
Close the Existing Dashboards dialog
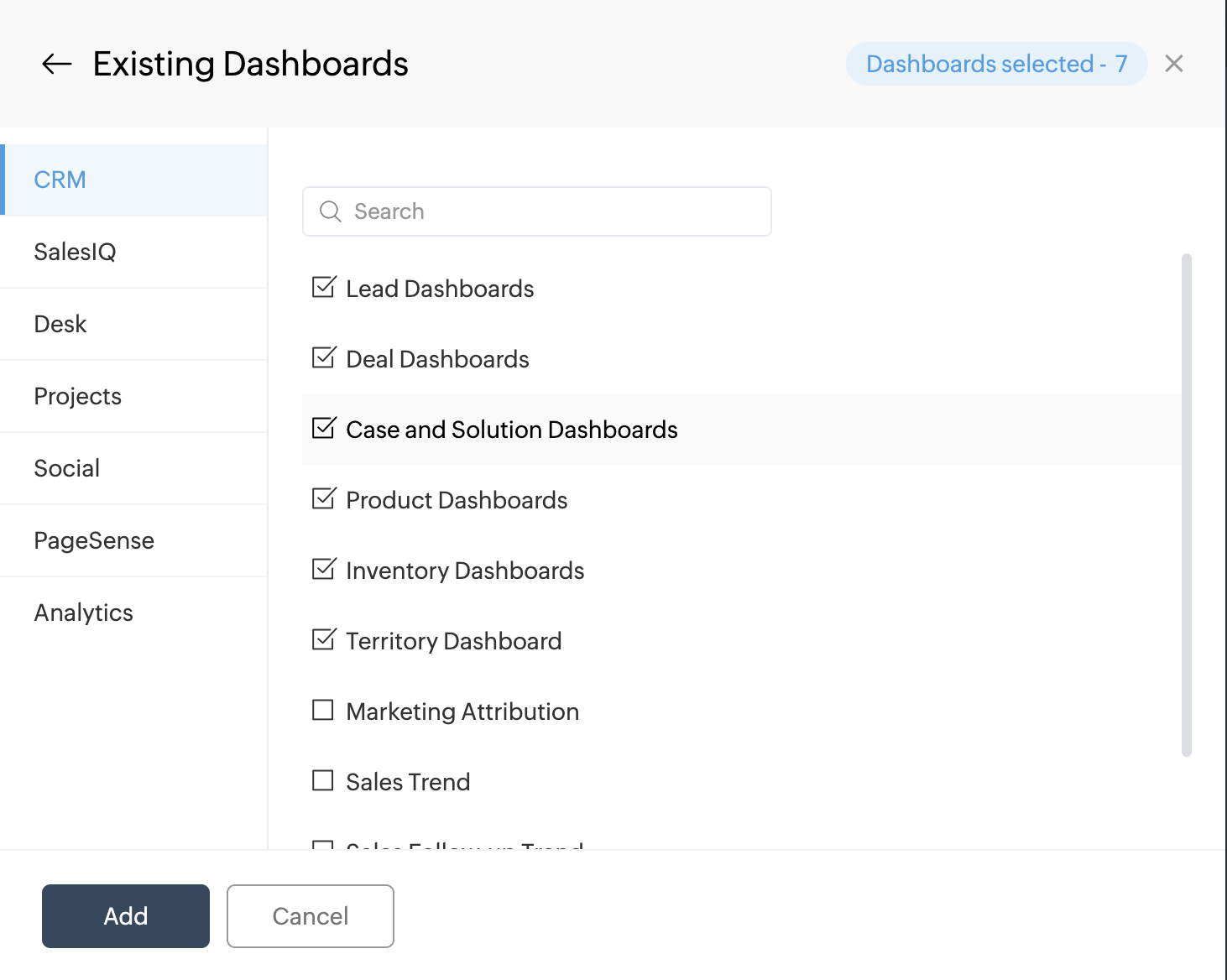coord(1174,64)
